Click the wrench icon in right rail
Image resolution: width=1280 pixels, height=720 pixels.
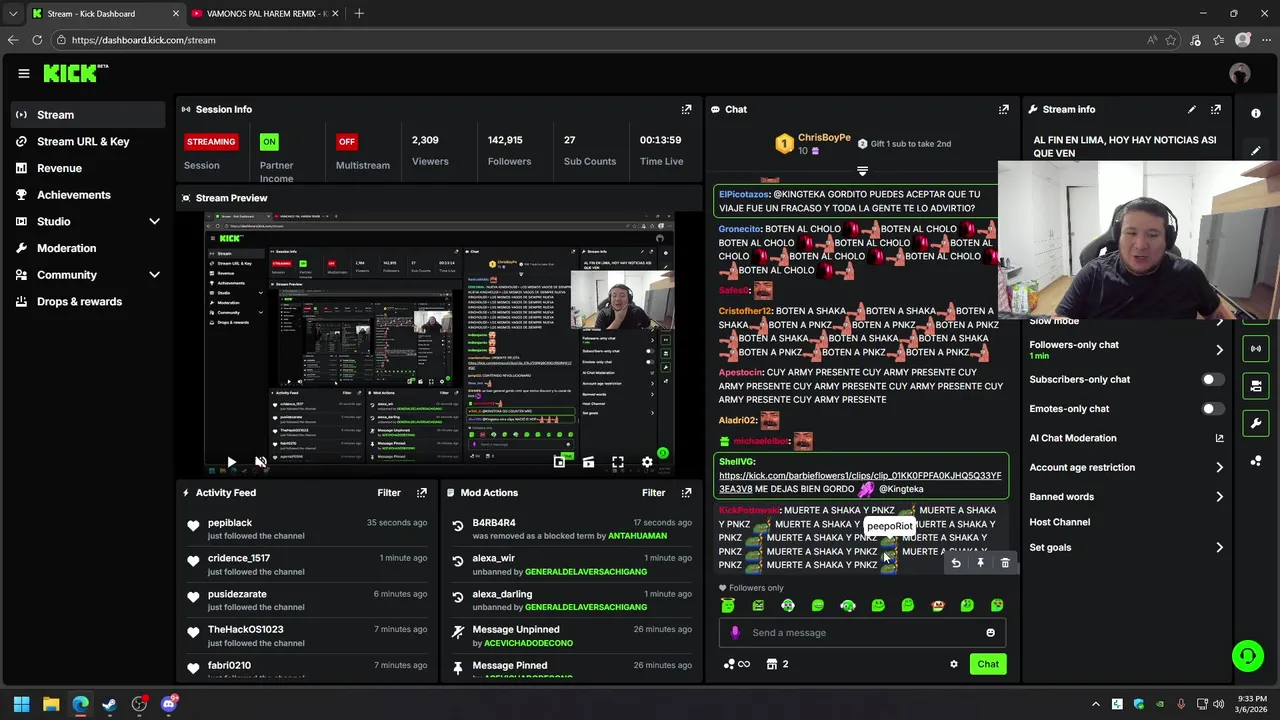point(1256,424)
